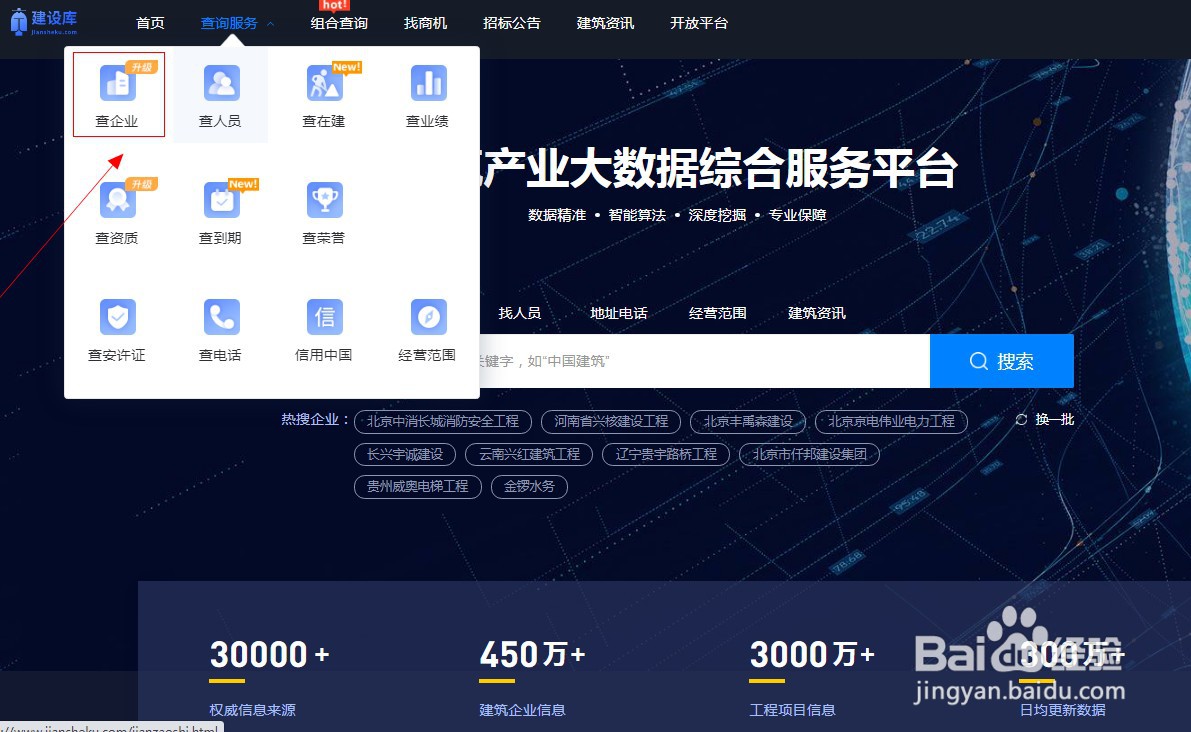Click inside the keyword search input field

click(700, 361)
